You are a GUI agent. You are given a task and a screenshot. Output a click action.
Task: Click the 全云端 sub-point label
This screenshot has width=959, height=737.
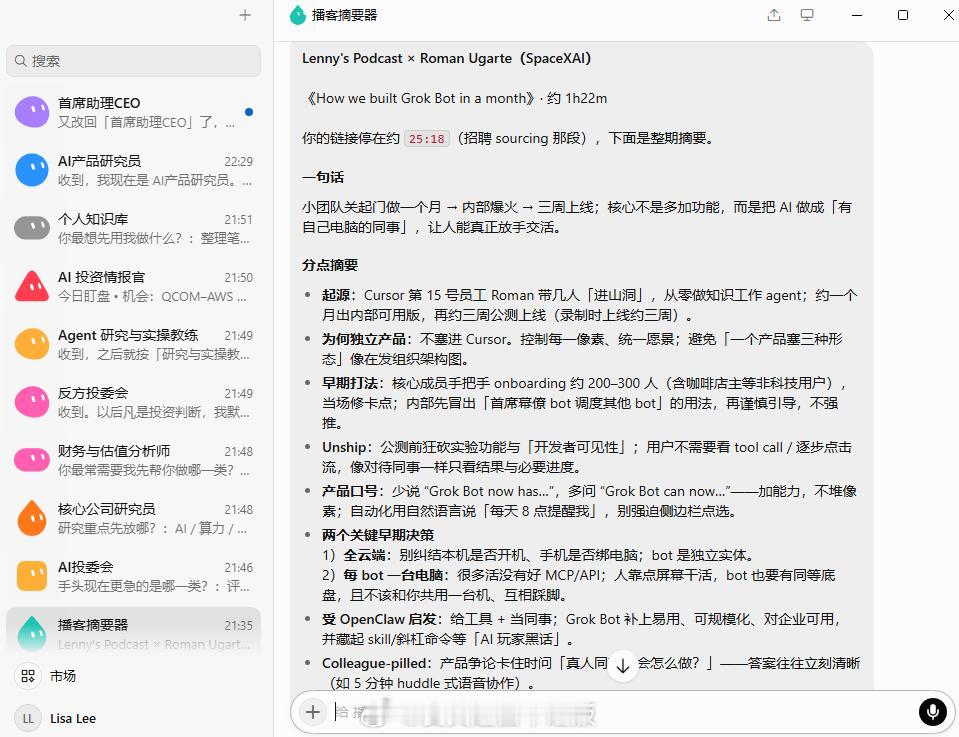coord(364,556)
